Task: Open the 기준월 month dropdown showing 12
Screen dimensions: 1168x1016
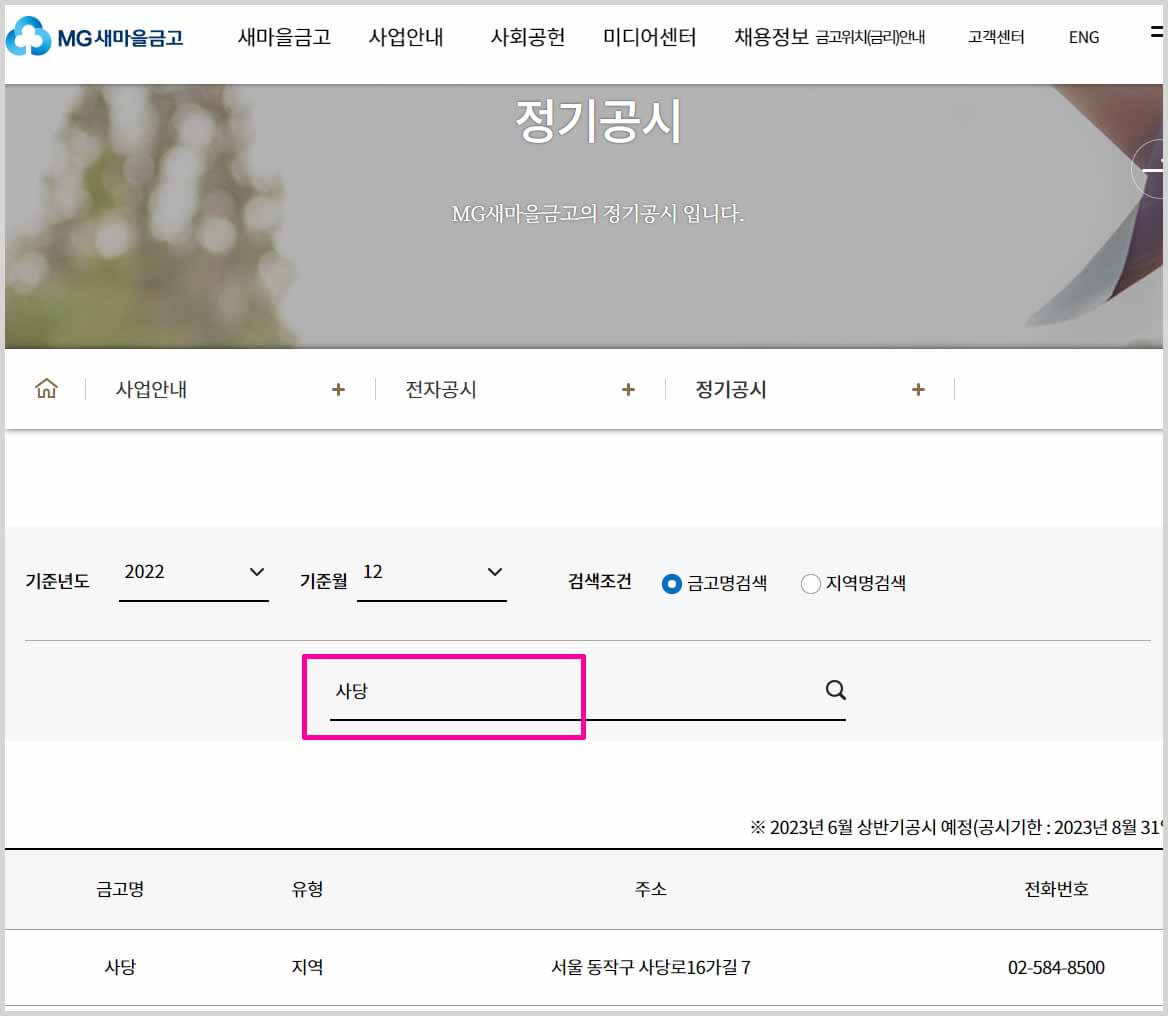Action: click(430, 572)
